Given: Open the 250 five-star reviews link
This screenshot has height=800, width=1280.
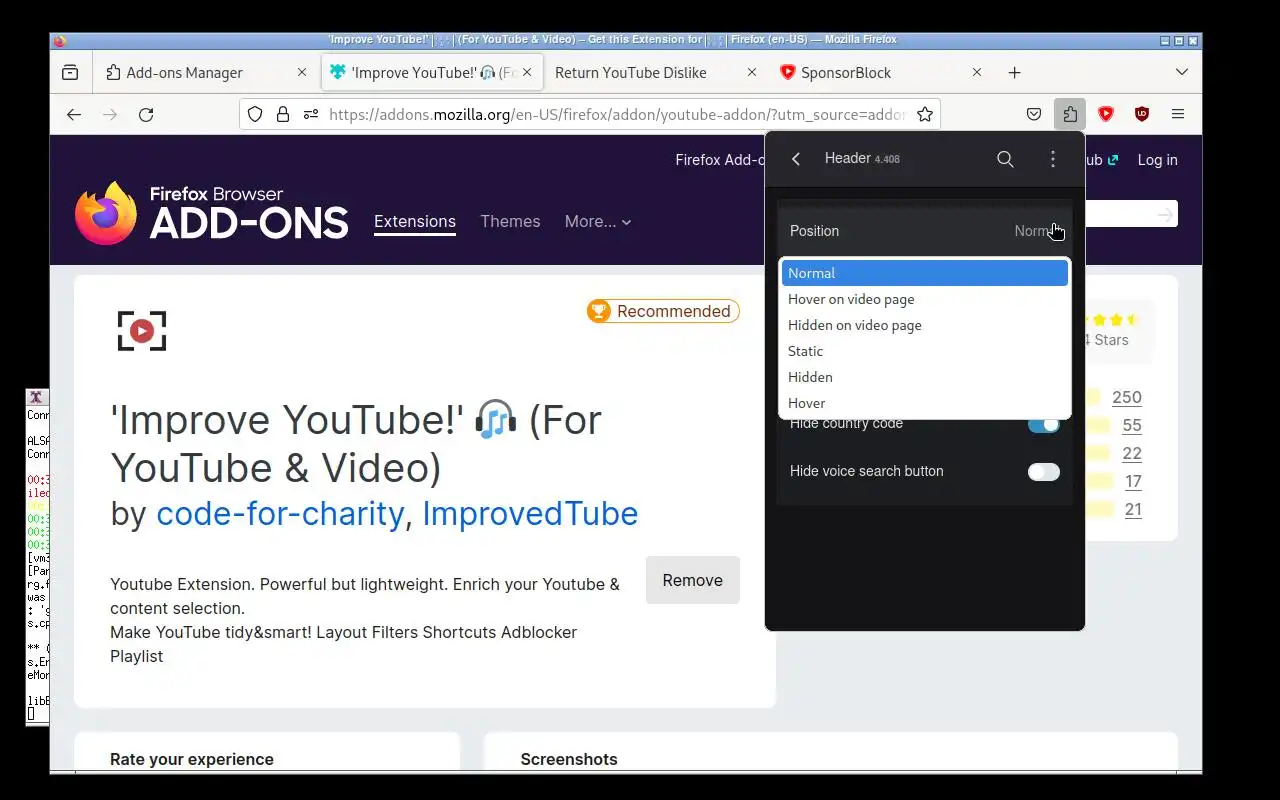Looking at the screenshot, I should point(1127,397).
